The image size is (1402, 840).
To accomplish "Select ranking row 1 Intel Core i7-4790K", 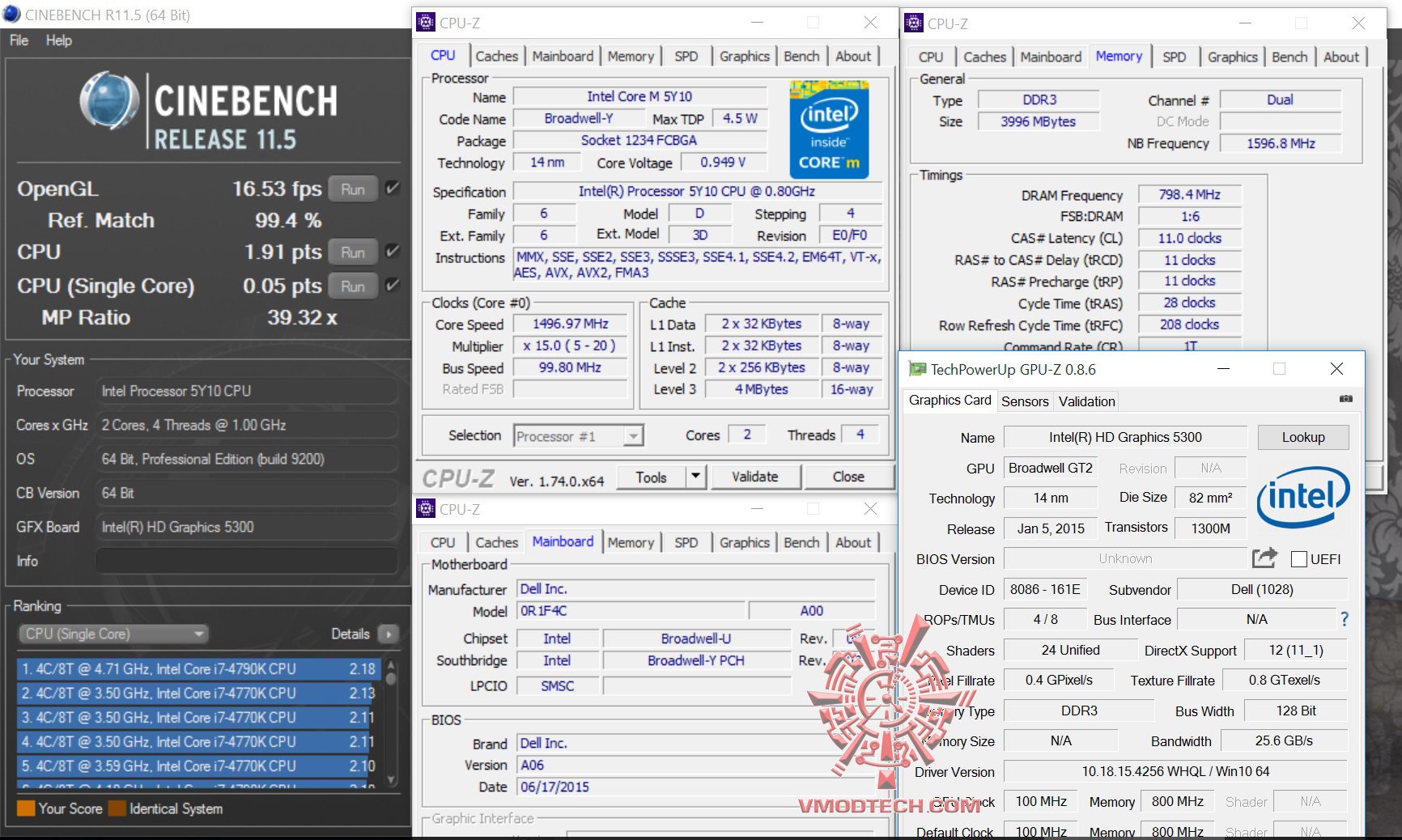I will (199, 669).
